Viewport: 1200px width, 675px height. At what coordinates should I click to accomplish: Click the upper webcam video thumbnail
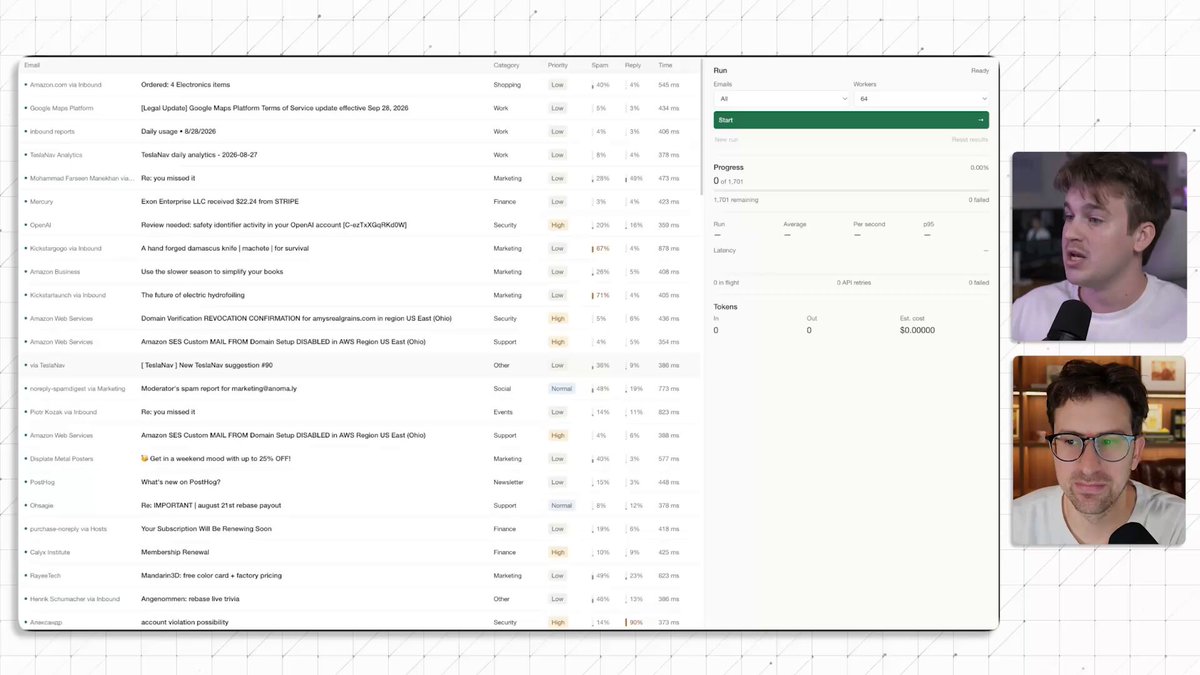(1099, 247)
